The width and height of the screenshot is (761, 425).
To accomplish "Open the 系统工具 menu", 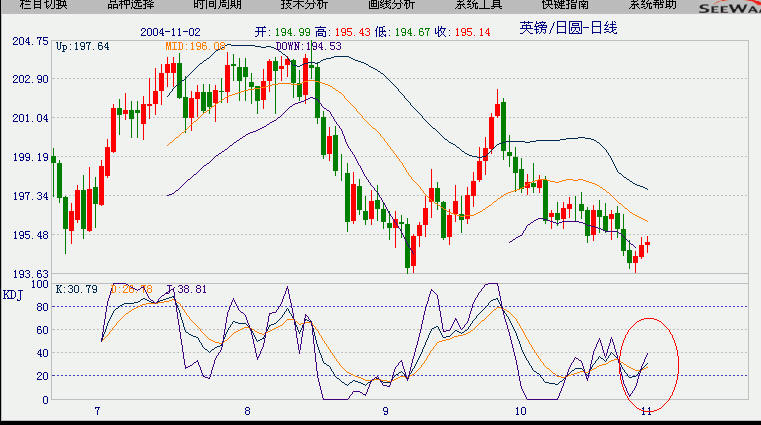I will pyautogui.click(x=478, y=5).
